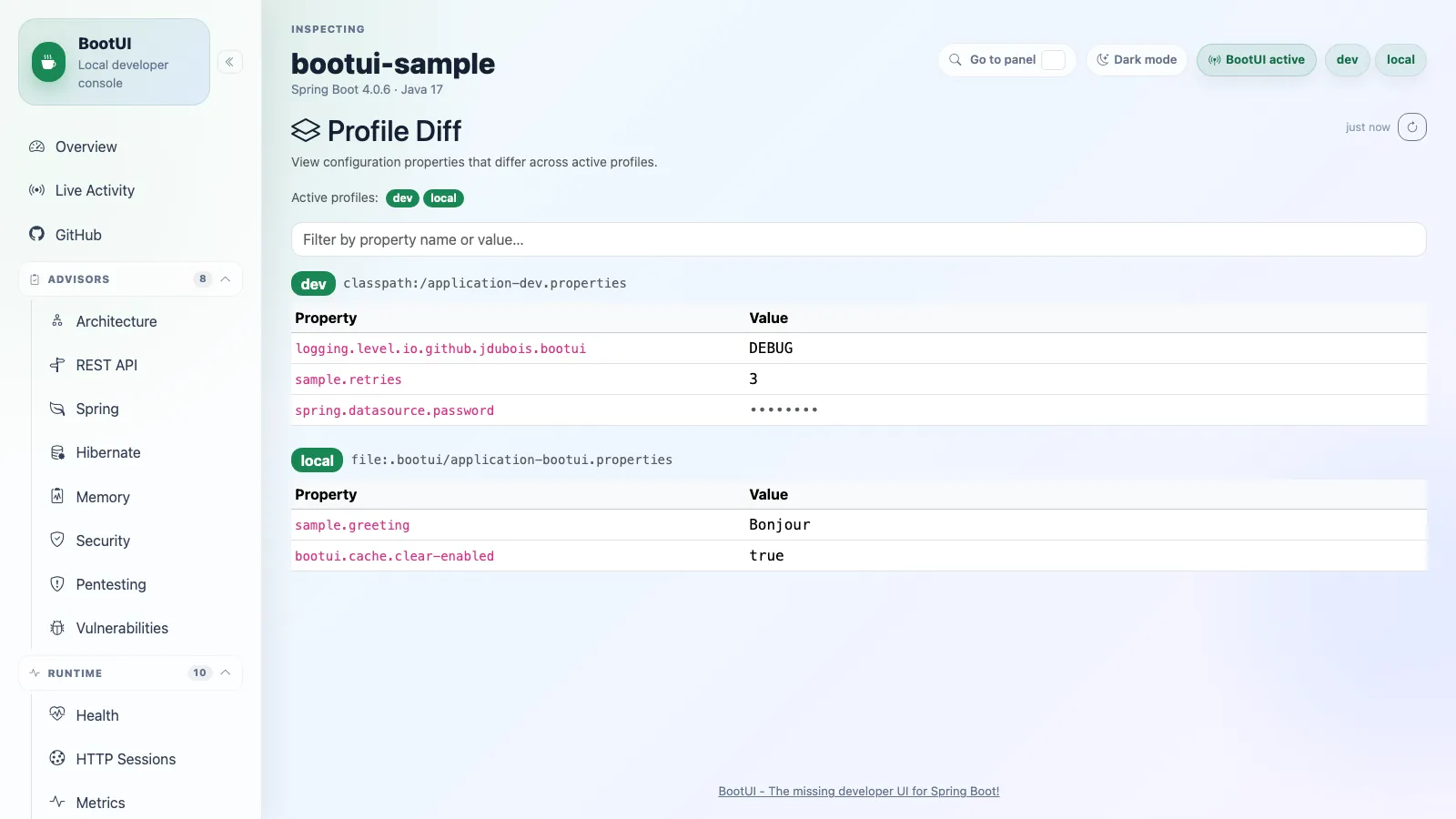Collapse the sidebar with the double-chevron button

click(x=229, y=62)
